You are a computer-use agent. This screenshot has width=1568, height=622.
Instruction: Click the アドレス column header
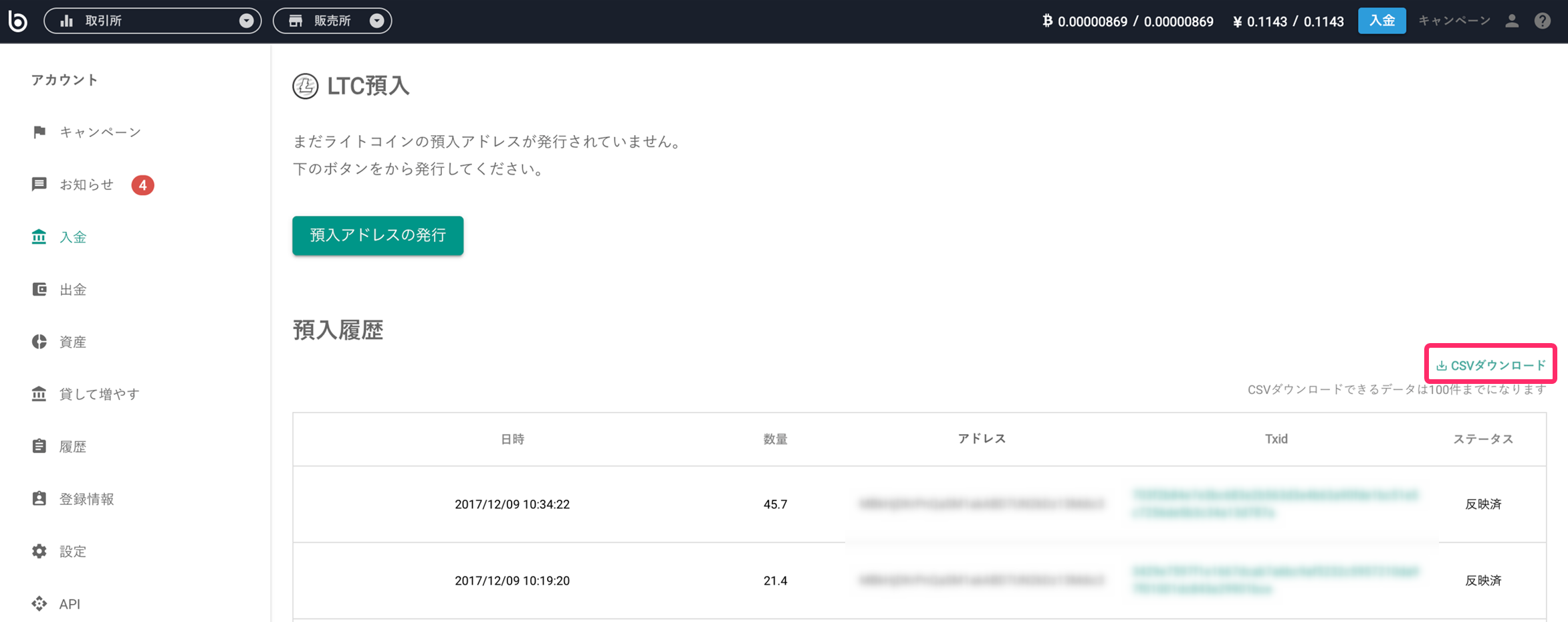982,439
